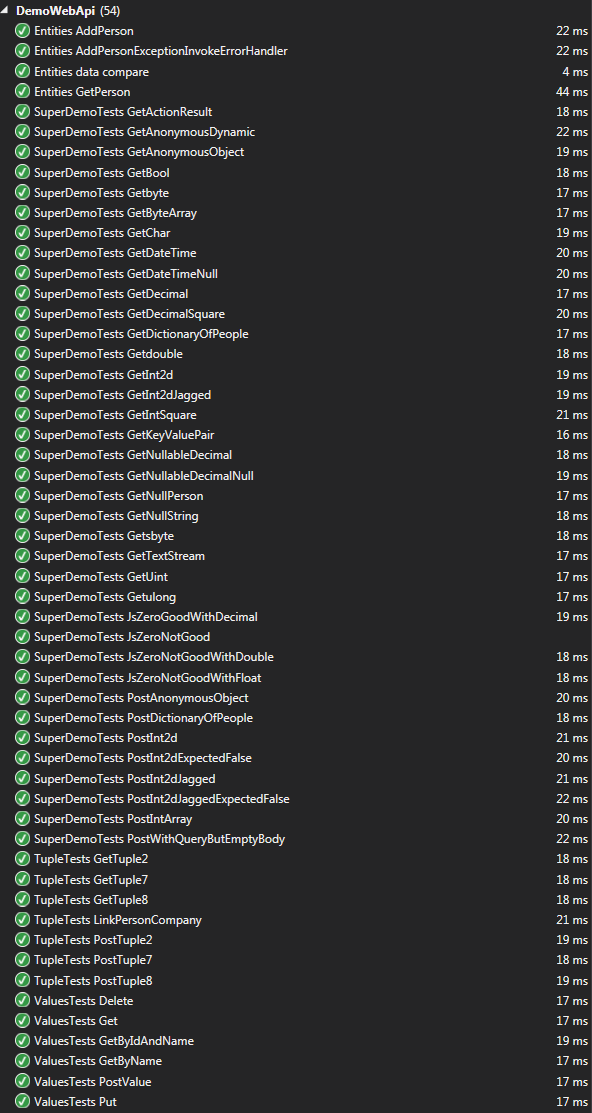Click the 44 ms duration of Entities GetPerson
Screen dimensions: 592x1113
click(x=571, y=92)
